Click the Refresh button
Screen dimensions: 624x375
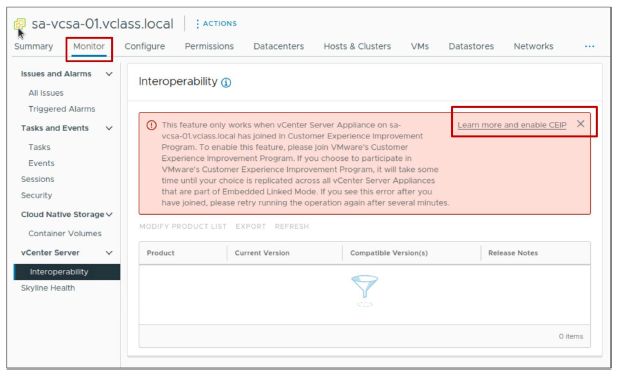click(292, 227)
